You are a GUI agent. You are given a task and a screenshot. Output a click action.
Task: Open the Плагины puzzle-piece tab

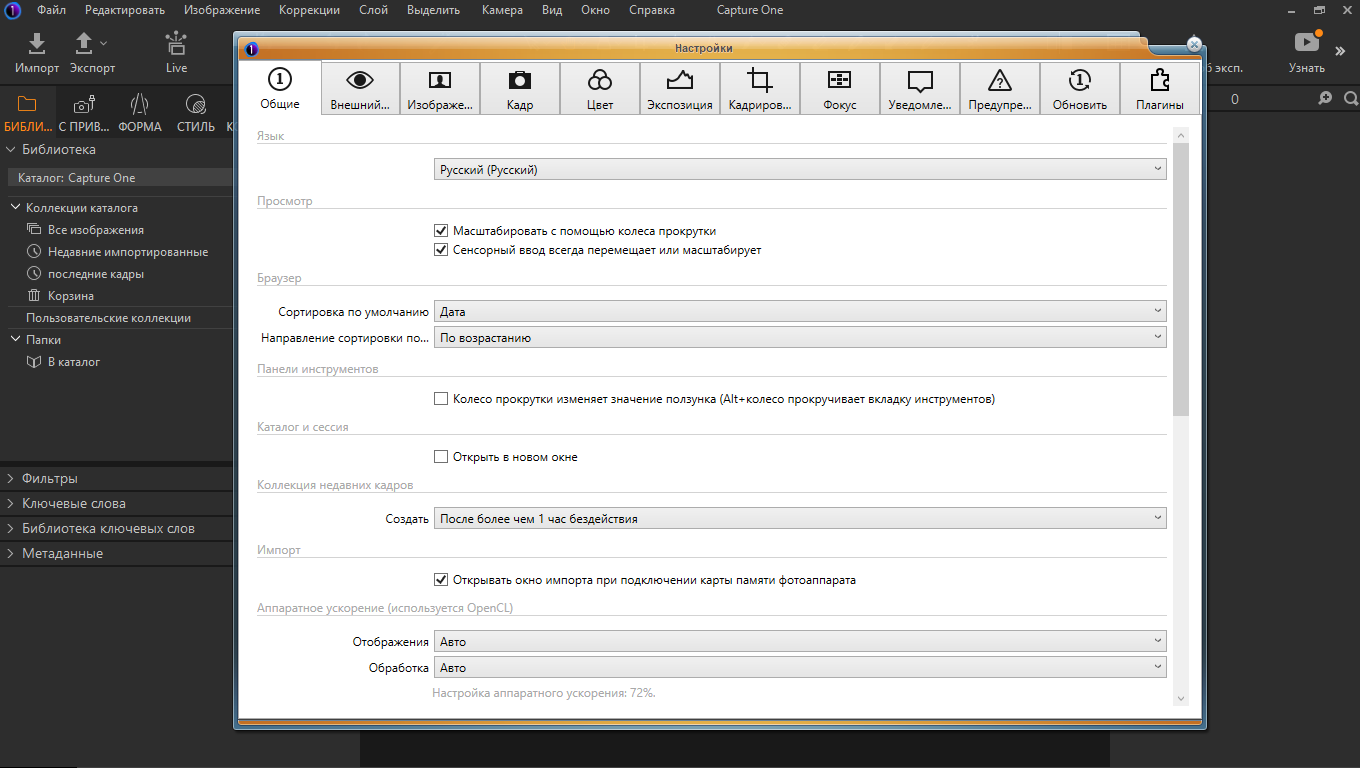pos(1160,89)
